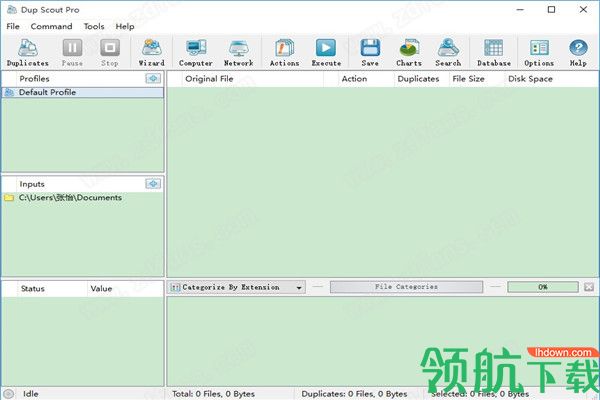Select the C:\Users Documents input row

[x=83, y=198]
